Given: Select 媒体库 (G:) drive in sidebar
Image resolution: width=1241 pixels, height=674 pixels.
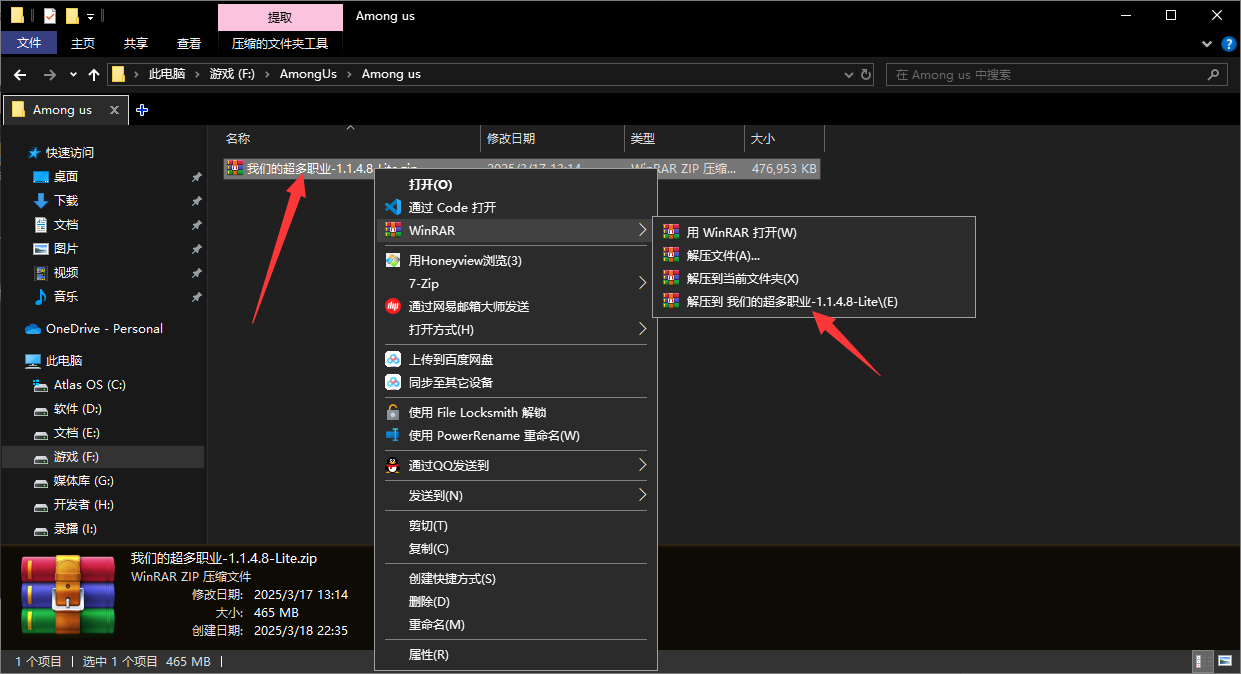Looking at the screenshot, I should tap(84, 480).
